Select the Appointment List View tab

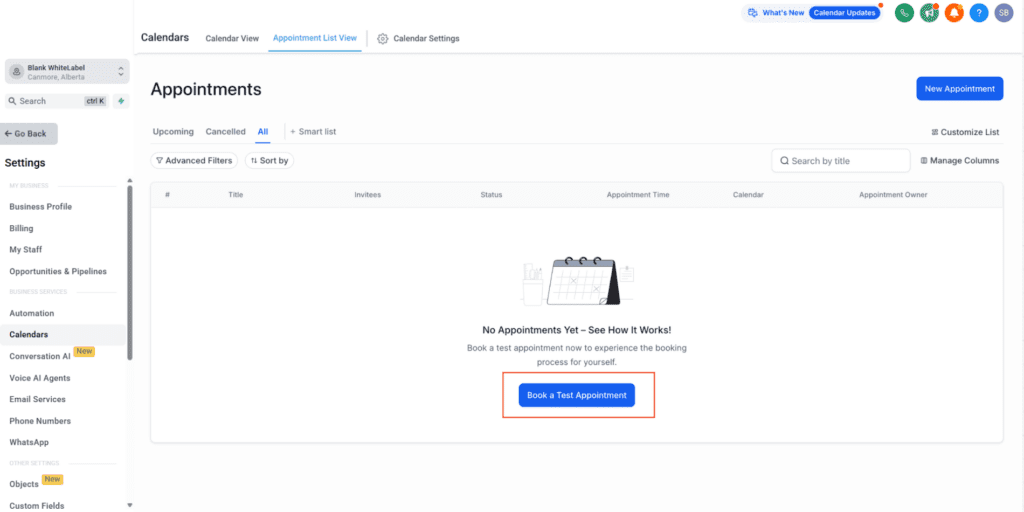(x=315, y=38)
